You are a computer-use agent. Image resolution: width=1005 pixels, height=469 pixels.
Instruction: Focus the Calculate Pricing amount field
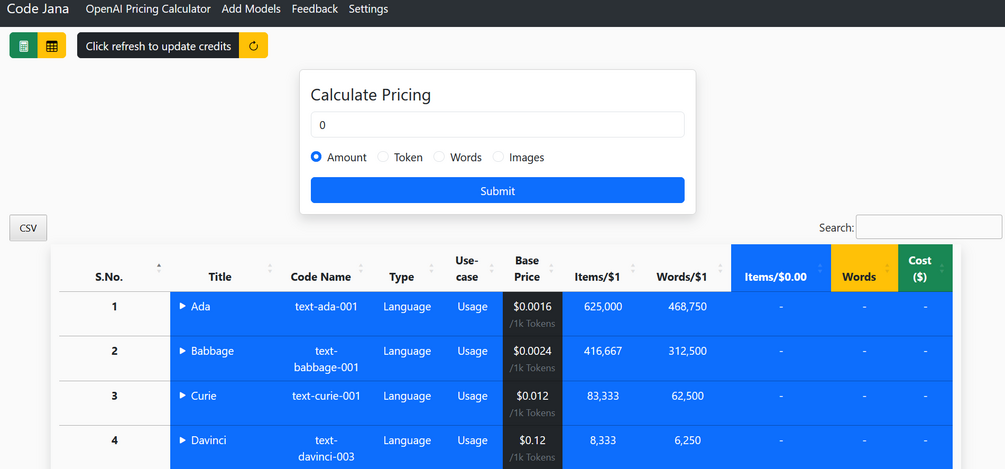[497, 125]
